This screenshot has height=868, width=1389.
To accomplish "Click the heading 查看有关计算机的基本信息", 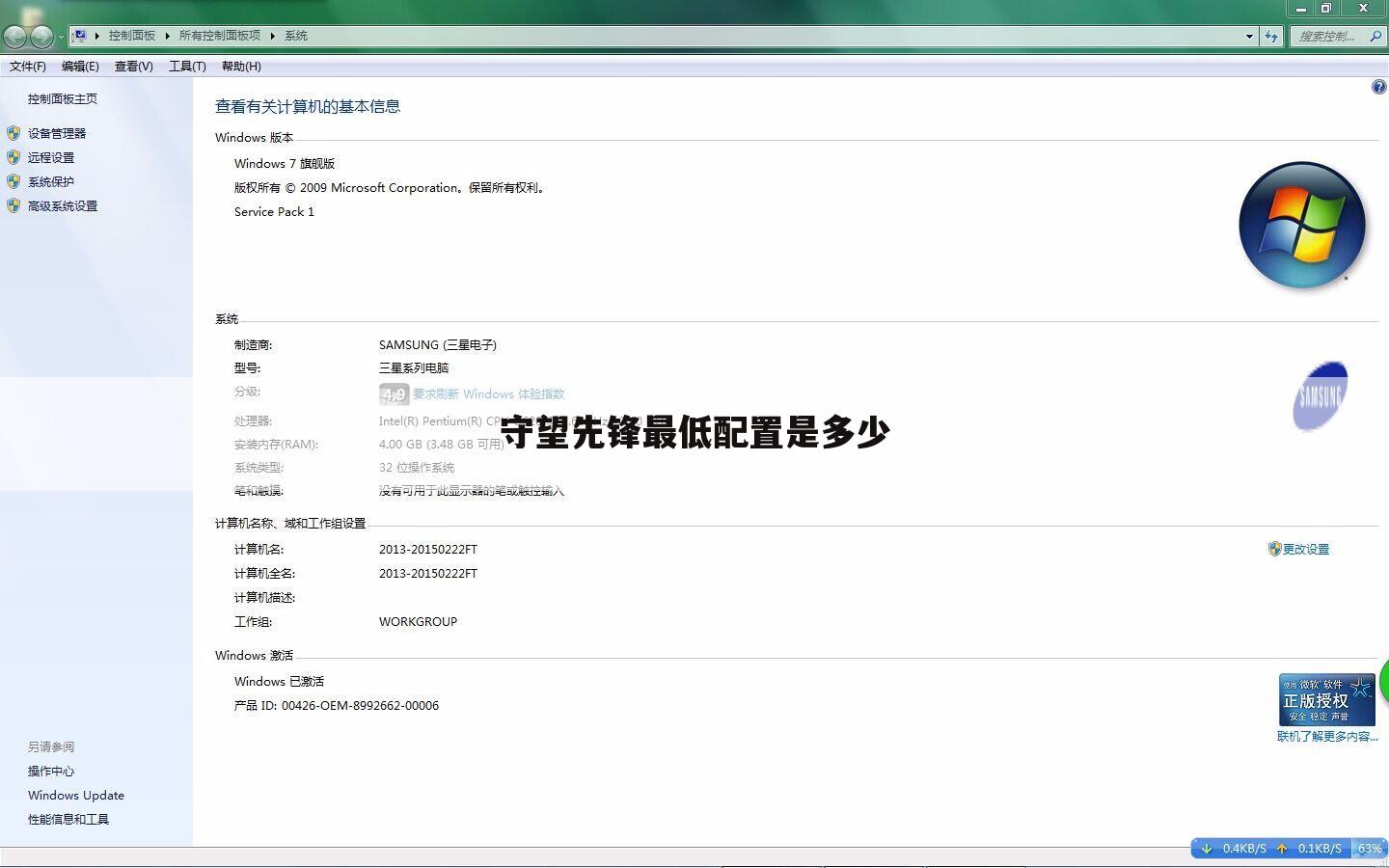I will (x=308, y=107).
